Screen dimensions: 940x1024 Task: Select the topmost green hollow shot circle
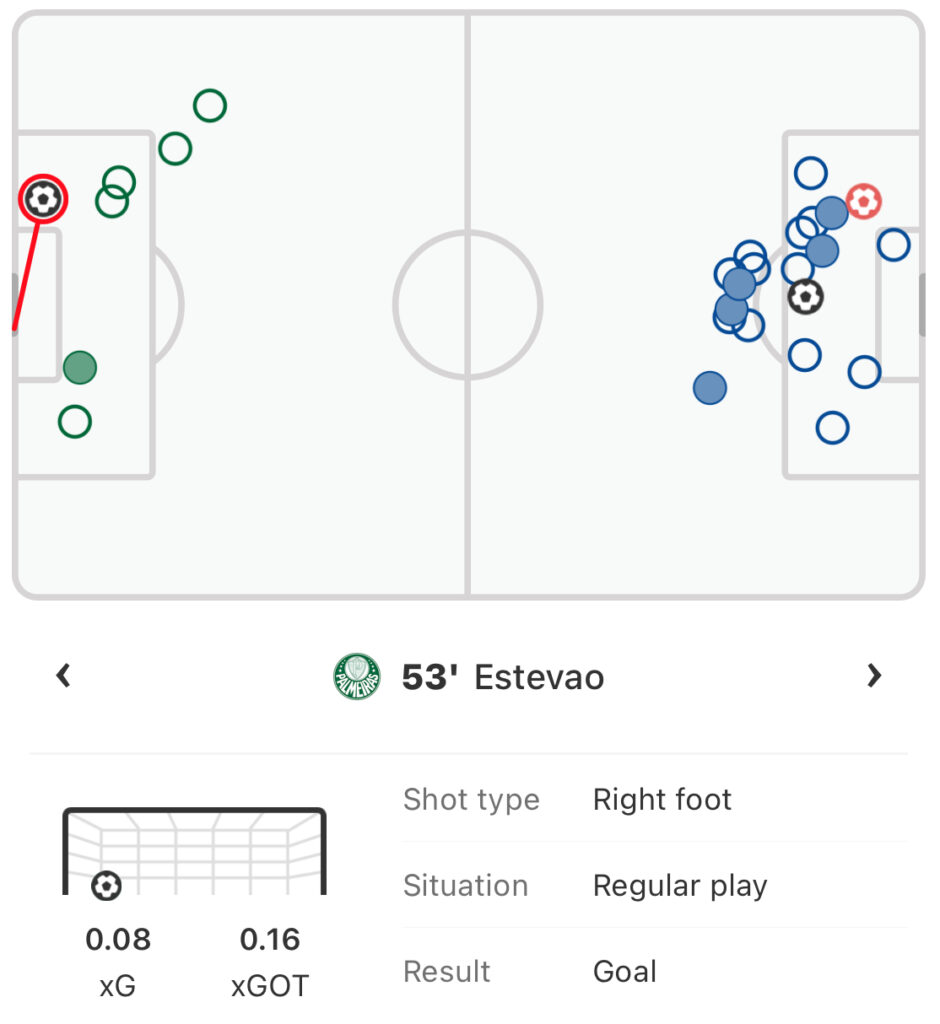point(210,105)
